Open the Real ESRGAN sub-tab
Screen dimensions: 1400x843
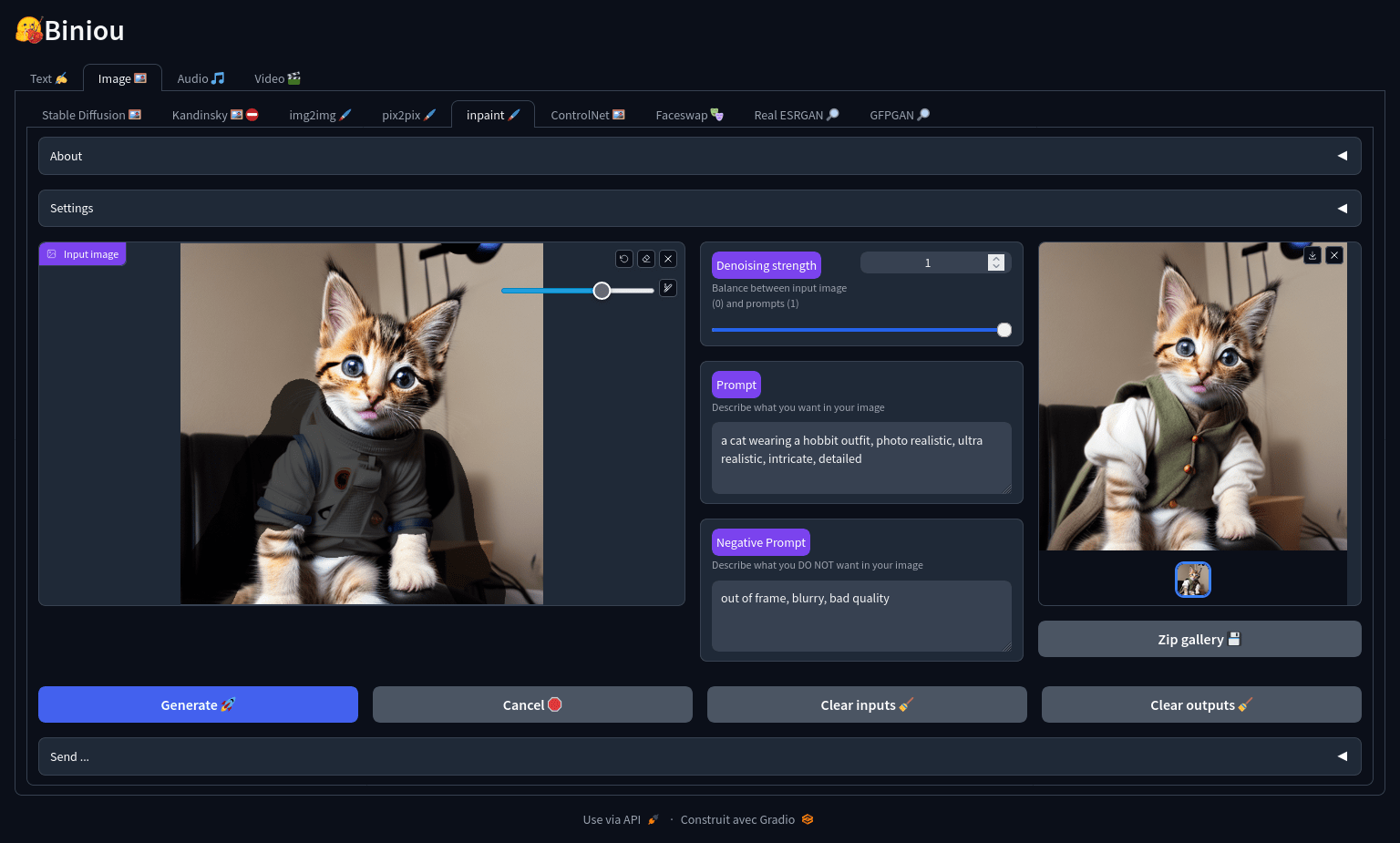click(x=797, y=115)
